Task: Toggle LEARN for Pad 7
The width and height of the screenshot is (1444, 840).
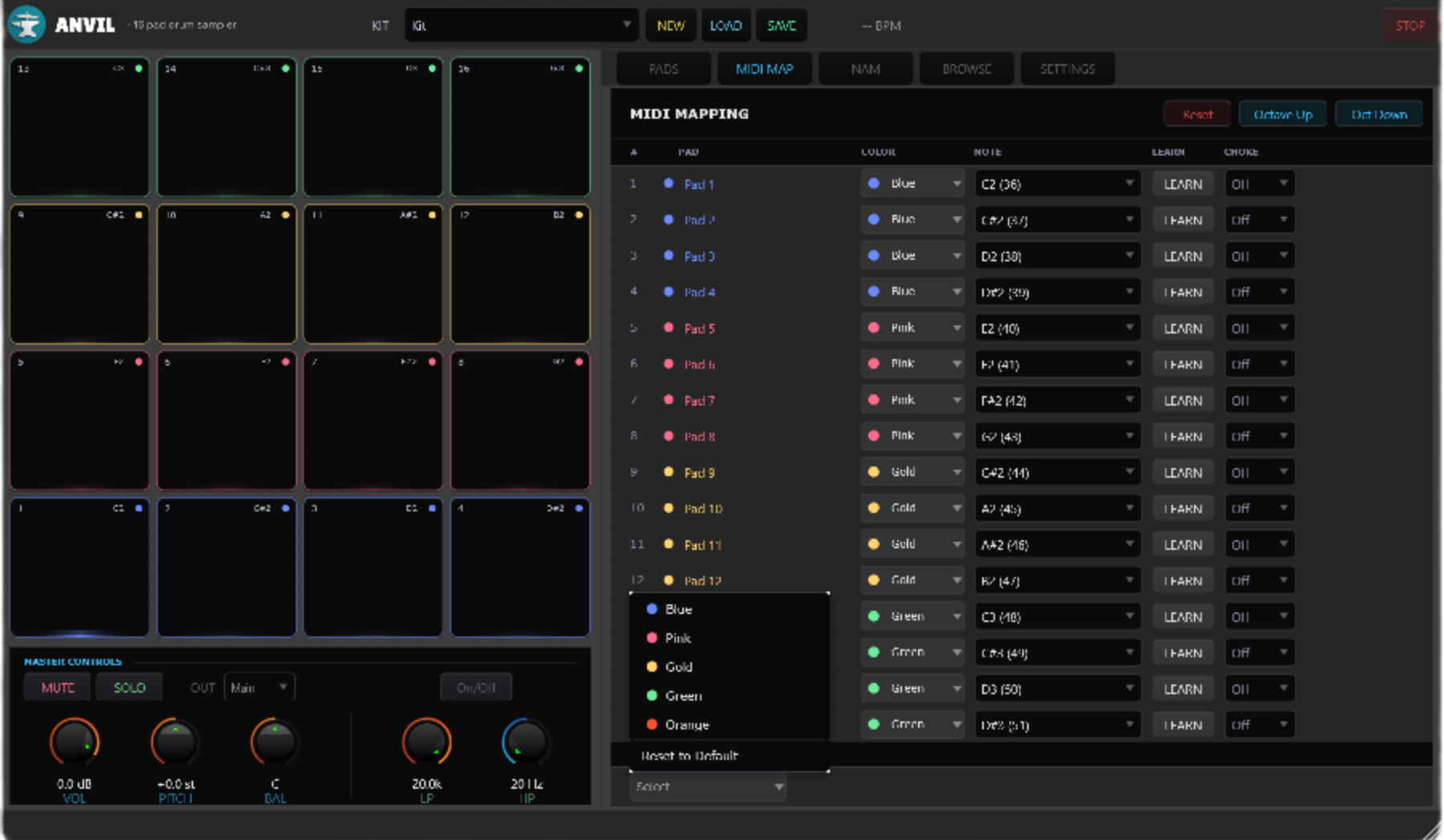Action: click(1183, 400)
